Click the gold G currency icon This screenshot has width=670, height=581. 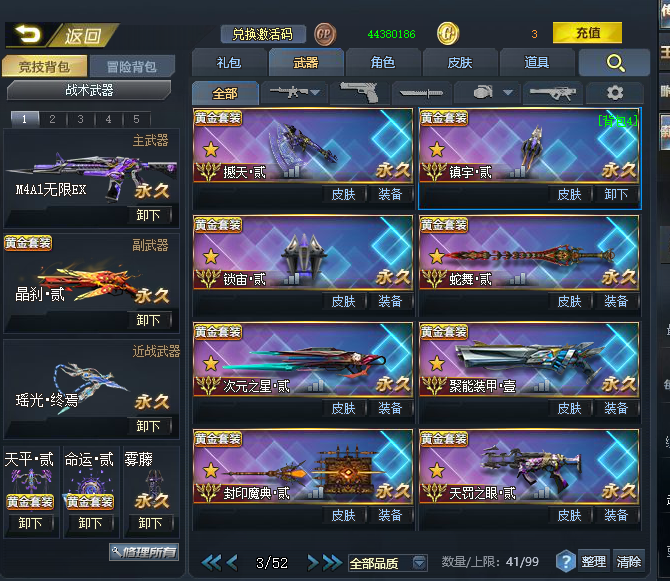tap(448, 33)
